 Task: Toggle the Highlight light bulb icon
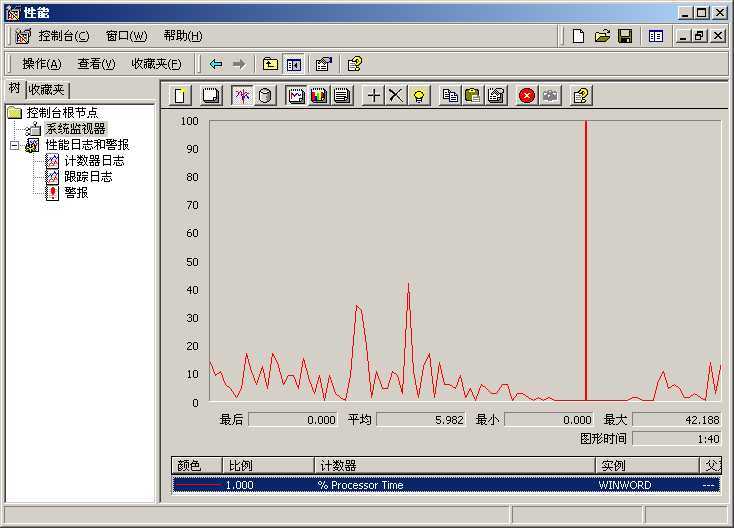pos(419,96)
